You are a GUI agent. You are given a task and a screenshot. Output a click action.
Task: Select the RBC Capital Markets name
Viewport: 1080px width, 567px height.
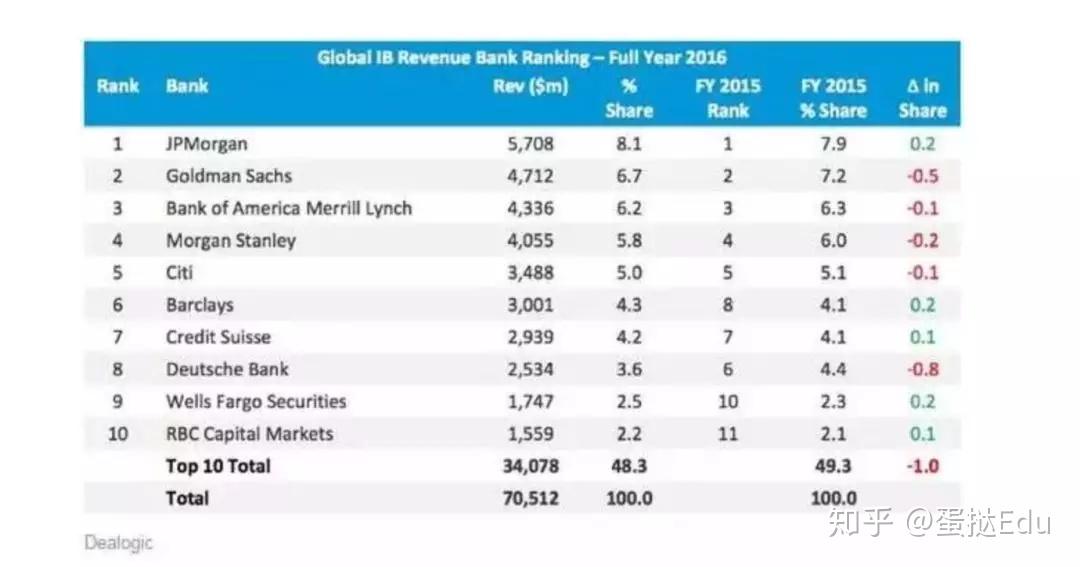(249, 434)
